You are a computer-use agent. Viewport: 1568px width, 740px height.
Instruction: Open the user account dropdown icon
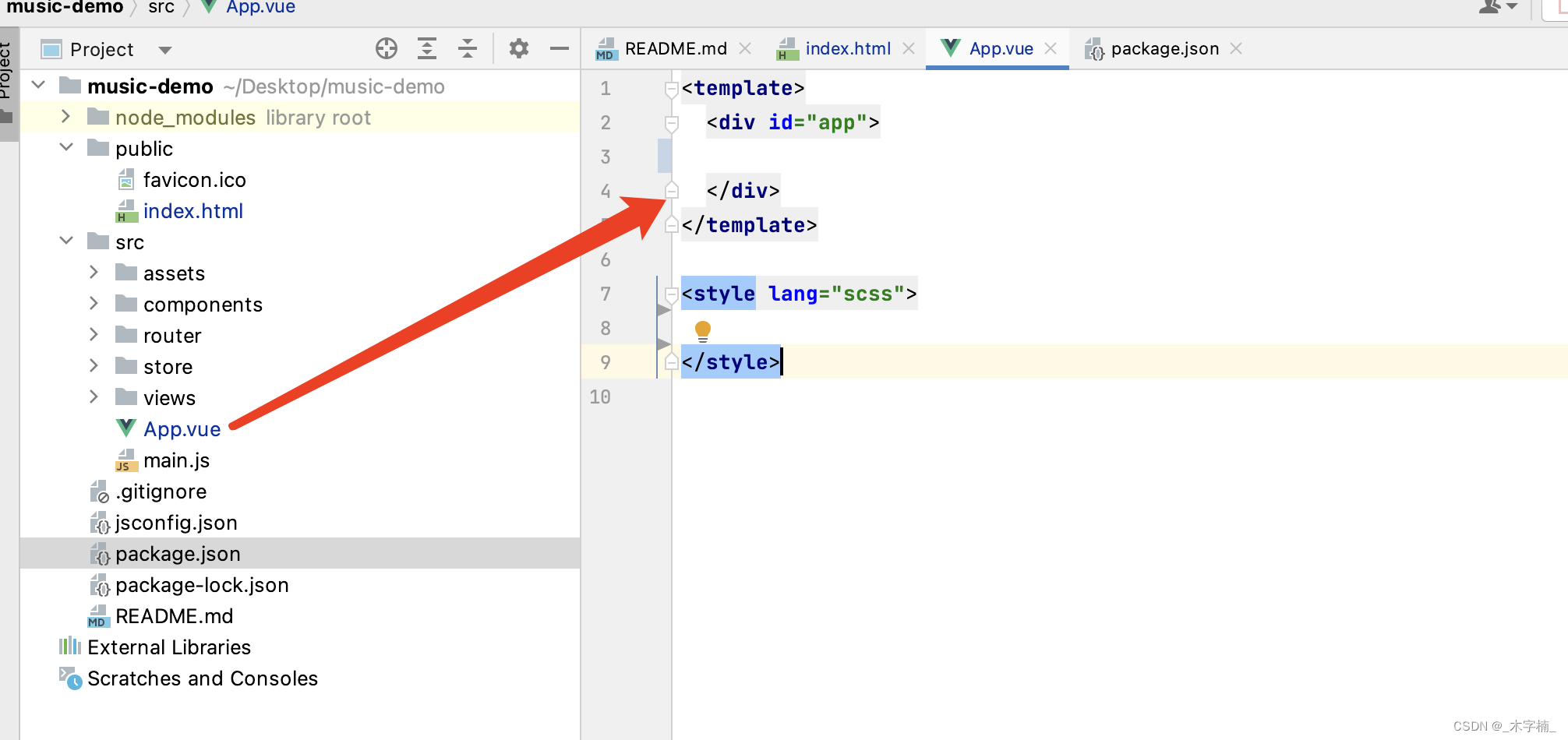1499,7
